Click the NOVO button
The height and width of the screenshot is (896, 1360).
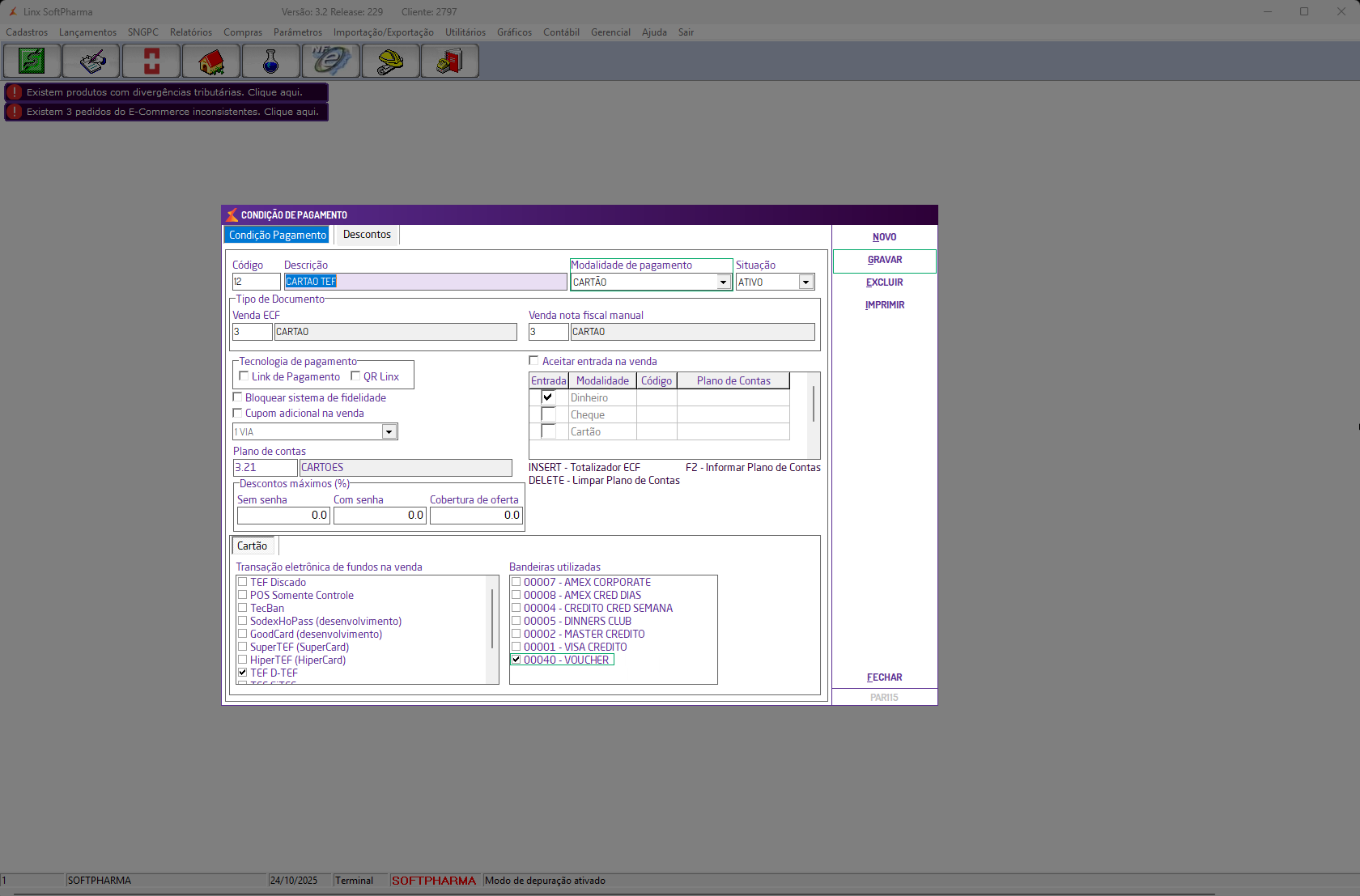885,237
